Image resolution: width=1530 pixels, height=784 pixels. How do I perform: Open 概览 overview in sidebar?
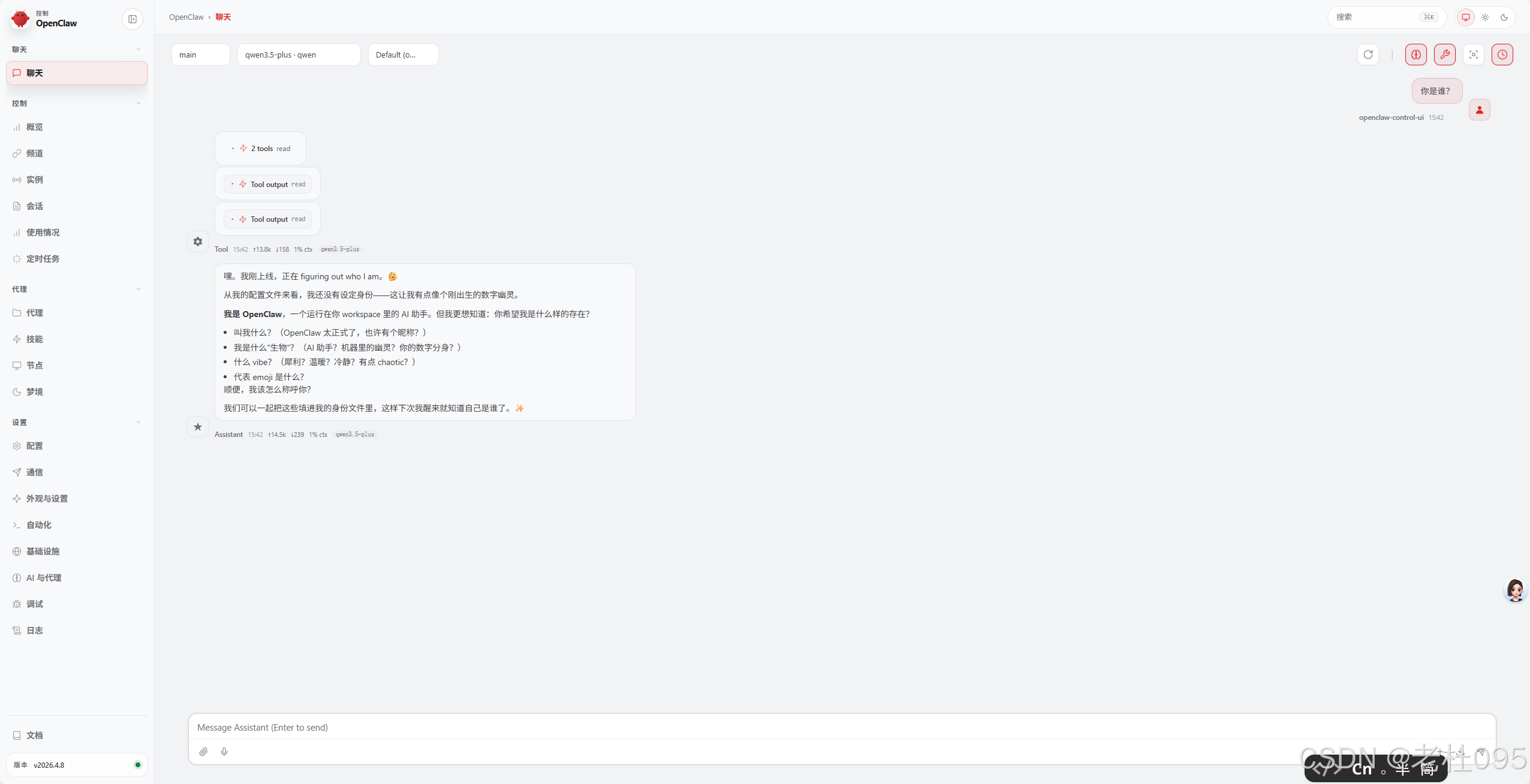tap(34, 127)
